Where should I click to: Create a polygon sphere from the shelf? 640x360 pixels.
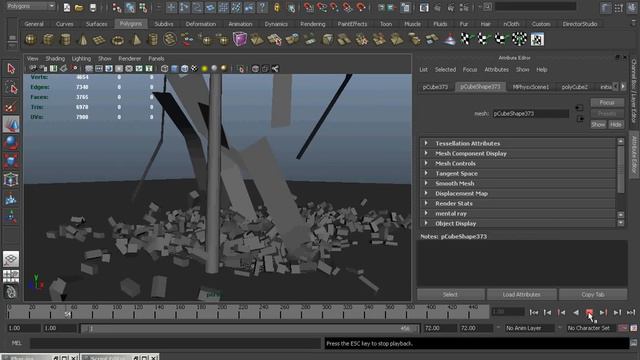tap(31, 40)
